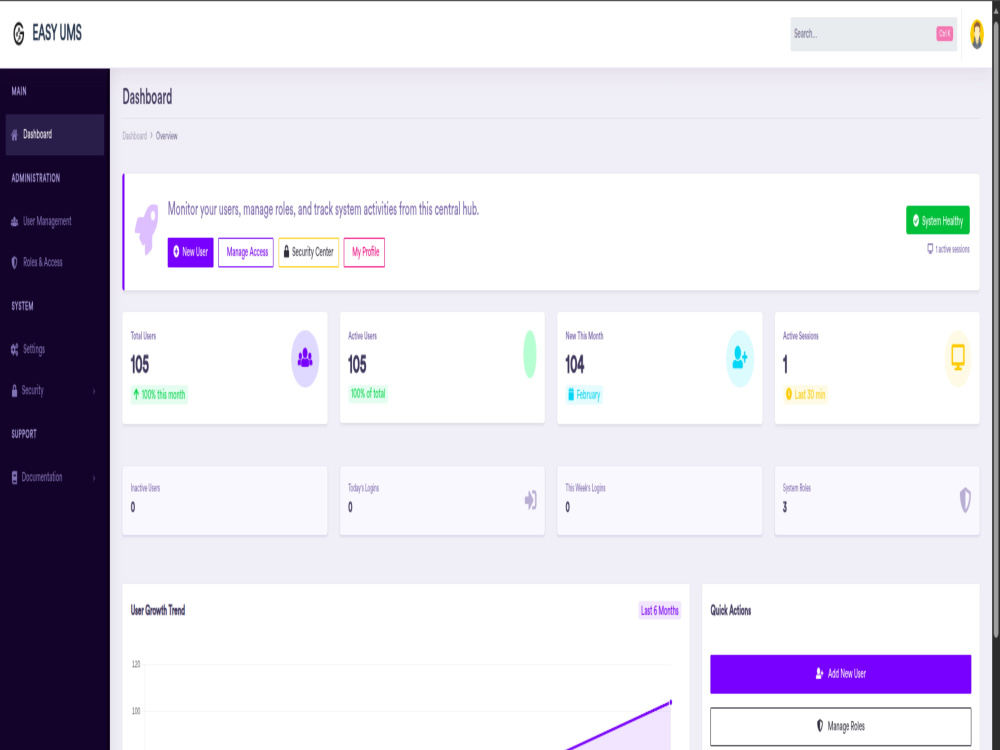Screen dimensions: 1000x750
Task: Click the Last 30 min badge text
Action: (810, 395)
